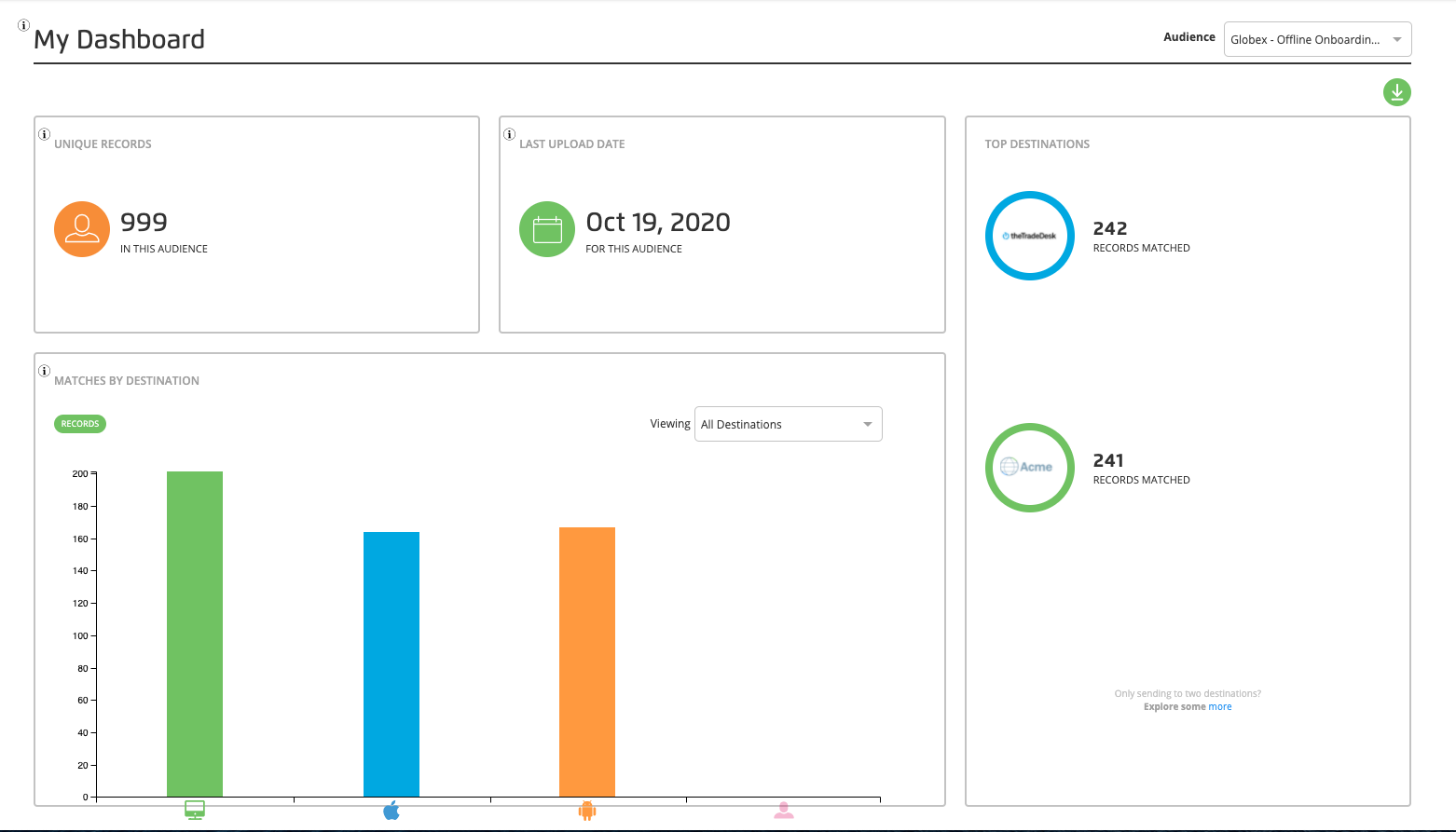Viewport: 1456px width, 832px height.
Task: Click the green desktop bar in chart
Action: (x=195, y=634)
